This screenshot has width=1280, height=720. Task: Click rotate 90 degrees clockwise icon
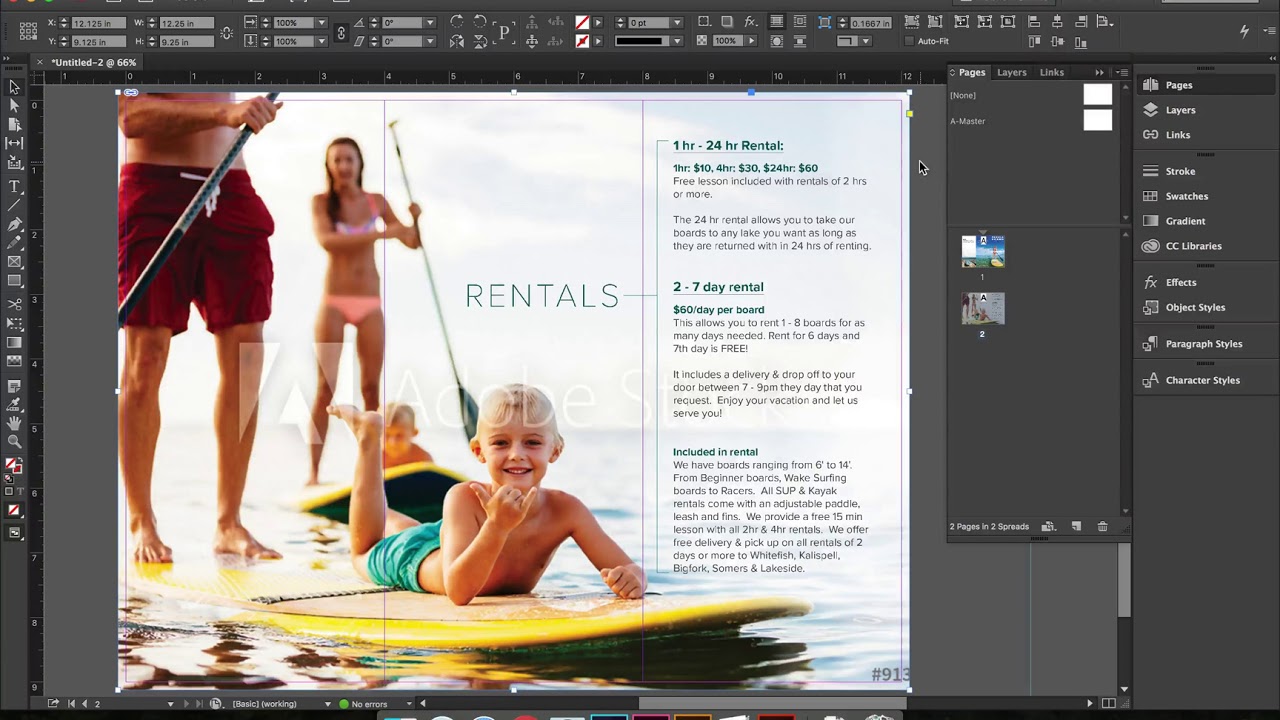[456, 21]
